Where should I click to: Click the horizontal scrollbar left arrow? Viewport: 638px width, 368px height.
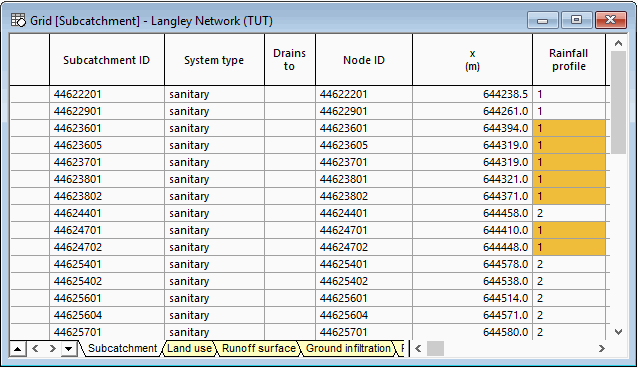tap(418, 348)
